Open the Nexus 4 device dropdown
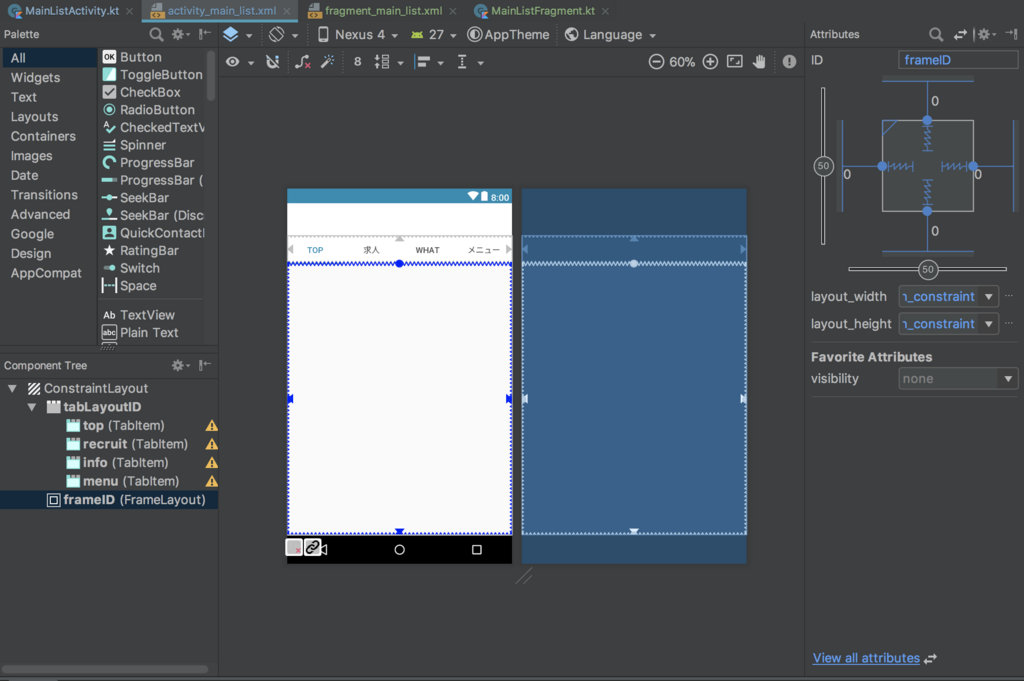The image size is (1024, 681). tap(358, 34)
